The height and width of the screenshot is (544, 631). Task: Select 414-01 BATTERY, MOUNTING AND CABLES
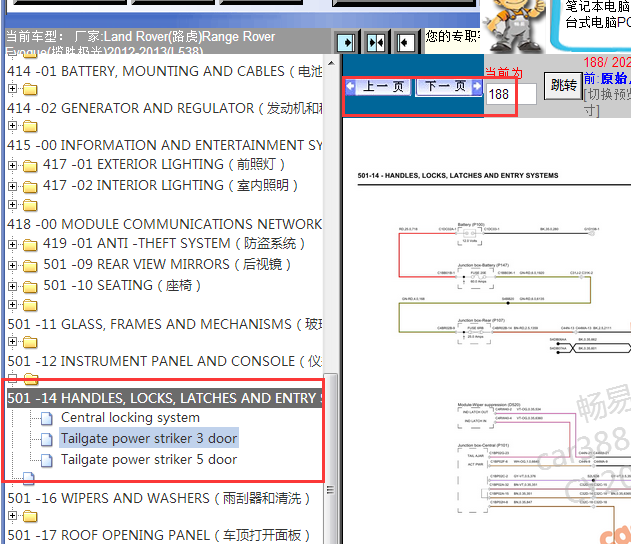pos(165,71)
